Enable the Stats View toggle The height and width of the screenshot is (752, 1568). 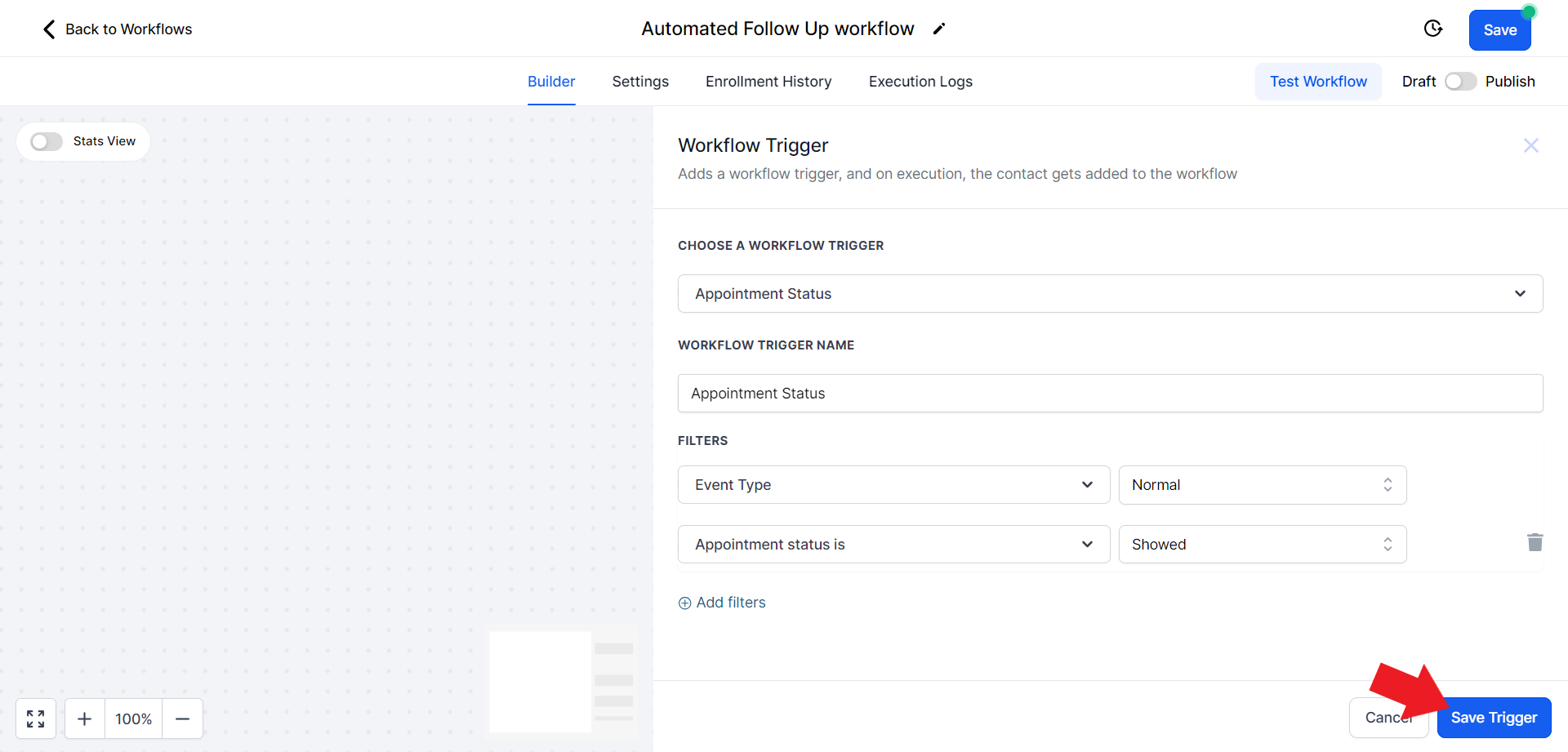click(47, 141)
